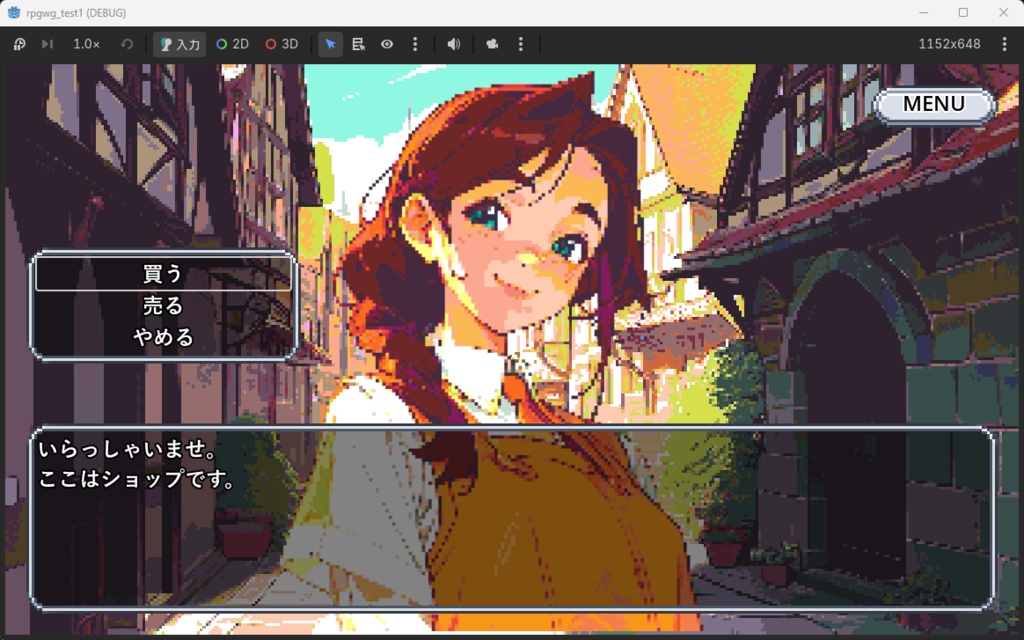This screenshot has height=640, width=1024.
Task: Open options menu right of eye icon
Action: pos(415,44)
